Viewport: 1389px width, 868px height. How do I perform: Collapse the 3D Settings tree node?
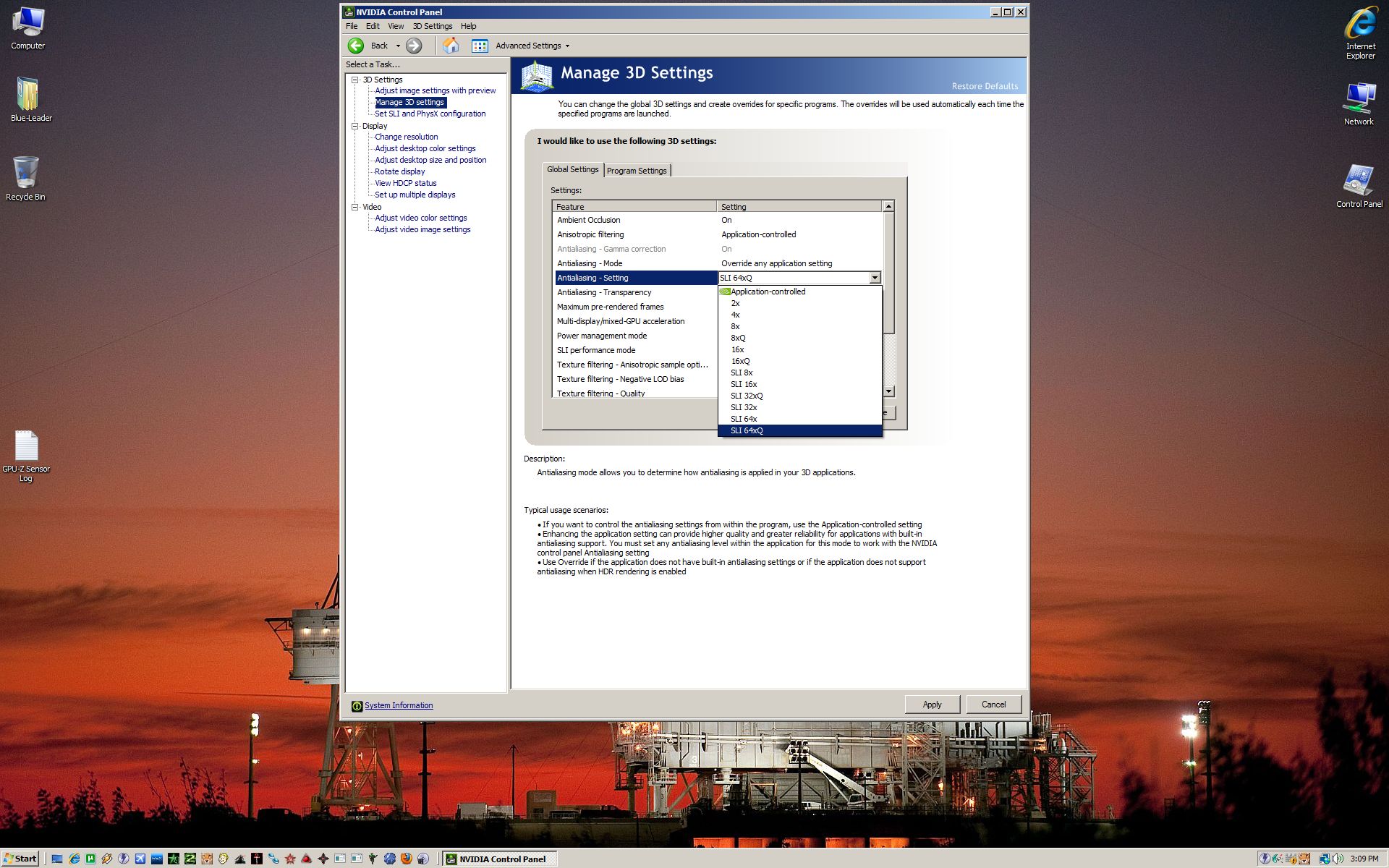click(x=355, y=80)
